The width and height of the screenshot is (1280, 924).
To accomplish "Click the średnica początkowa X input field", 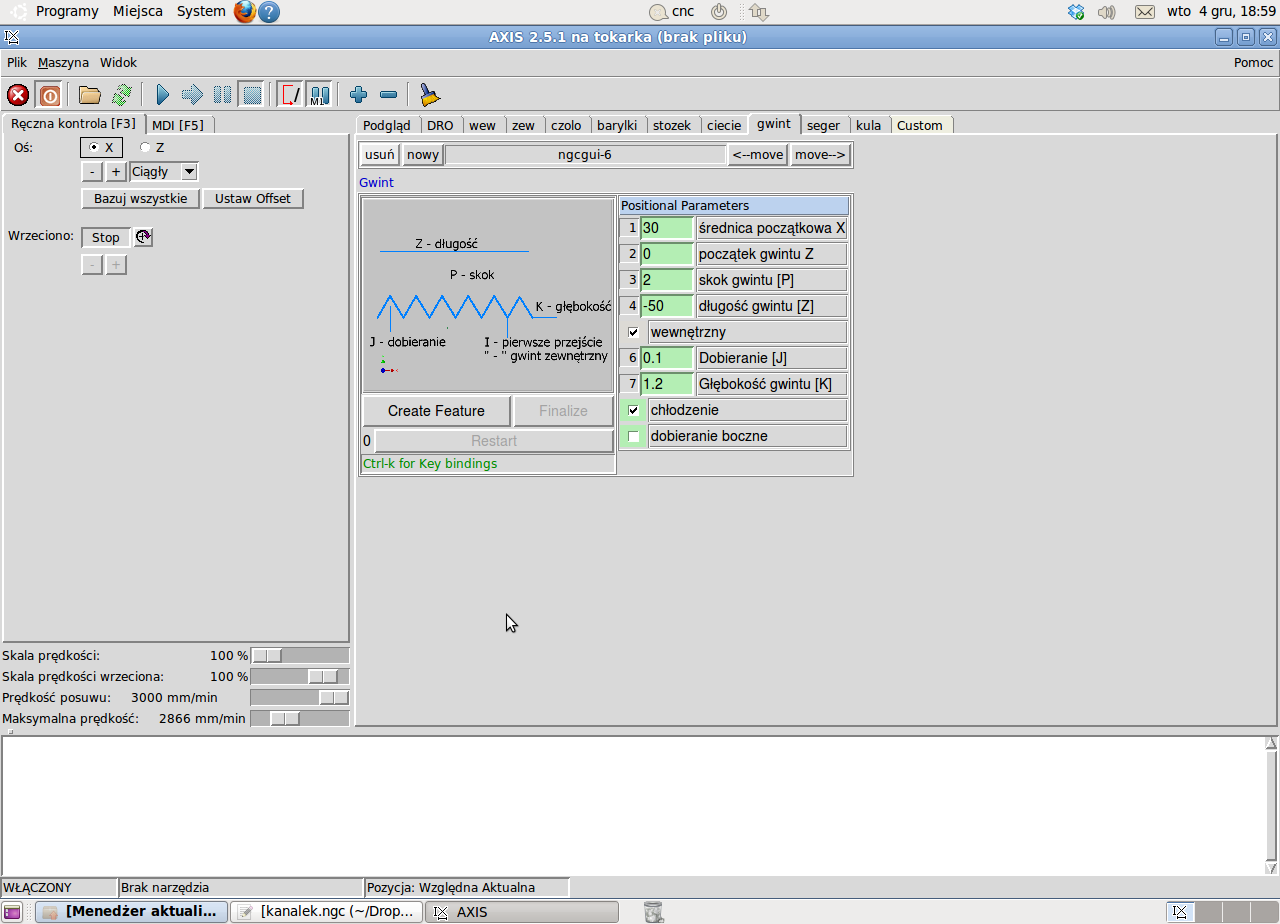I will click(x=667, y=228).
